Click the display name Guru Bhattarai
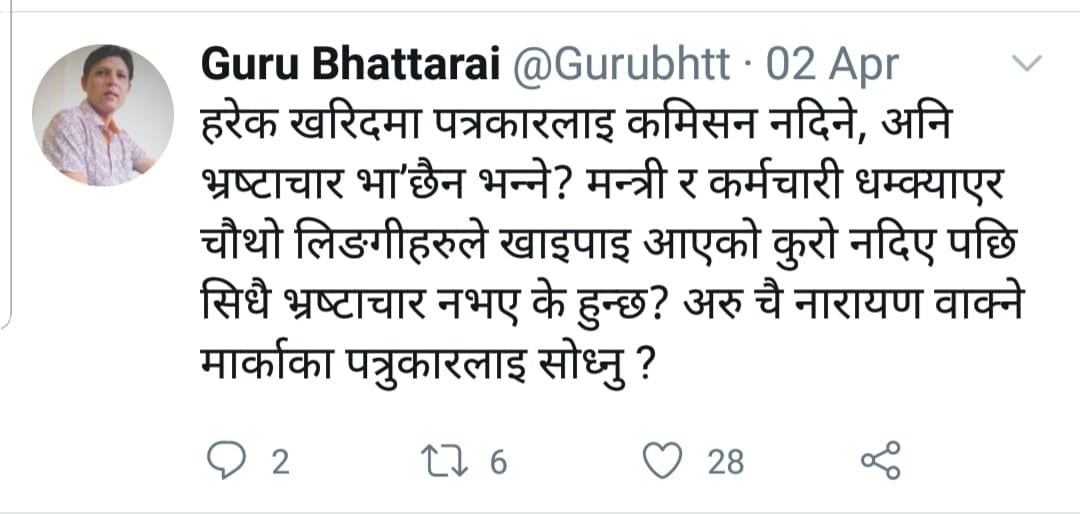Image resolution: width=1080 pixels, height=514 pixels. point(350,66)
